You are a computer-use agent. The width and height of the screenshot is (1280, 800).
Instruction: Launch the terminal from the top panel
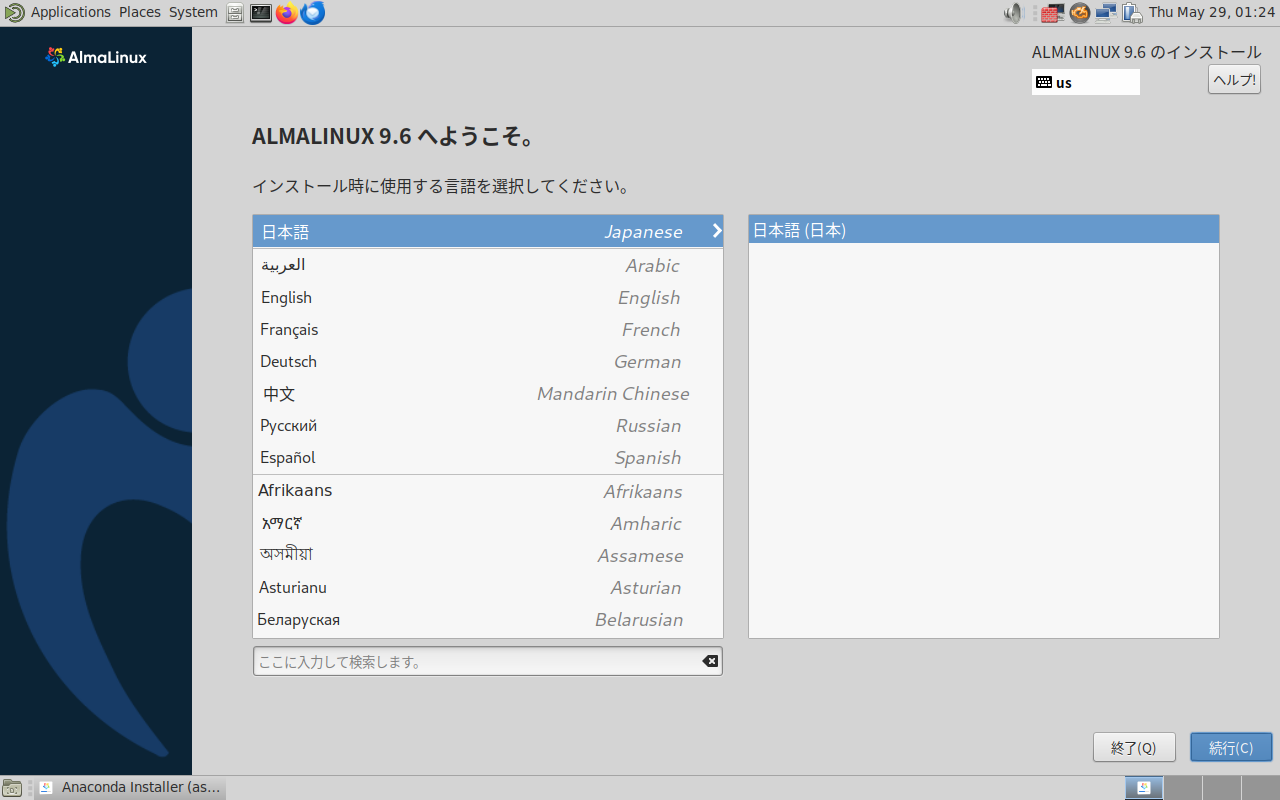pyautogui.click(x=261, y=13)
